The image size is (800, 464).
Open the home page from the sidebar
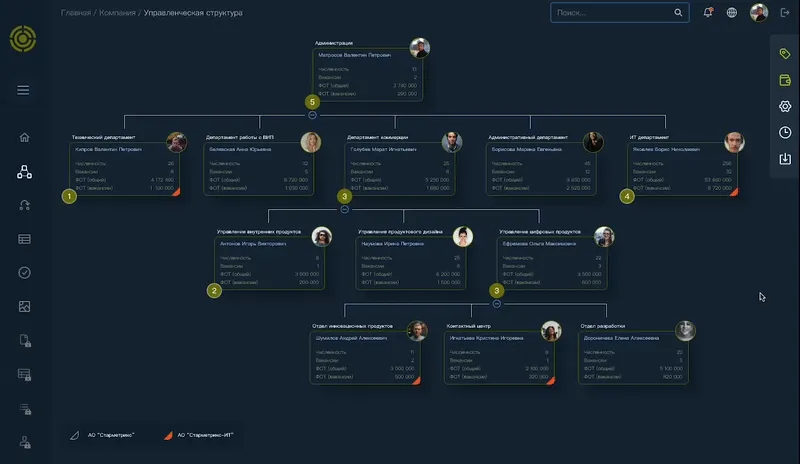[24, 137]
